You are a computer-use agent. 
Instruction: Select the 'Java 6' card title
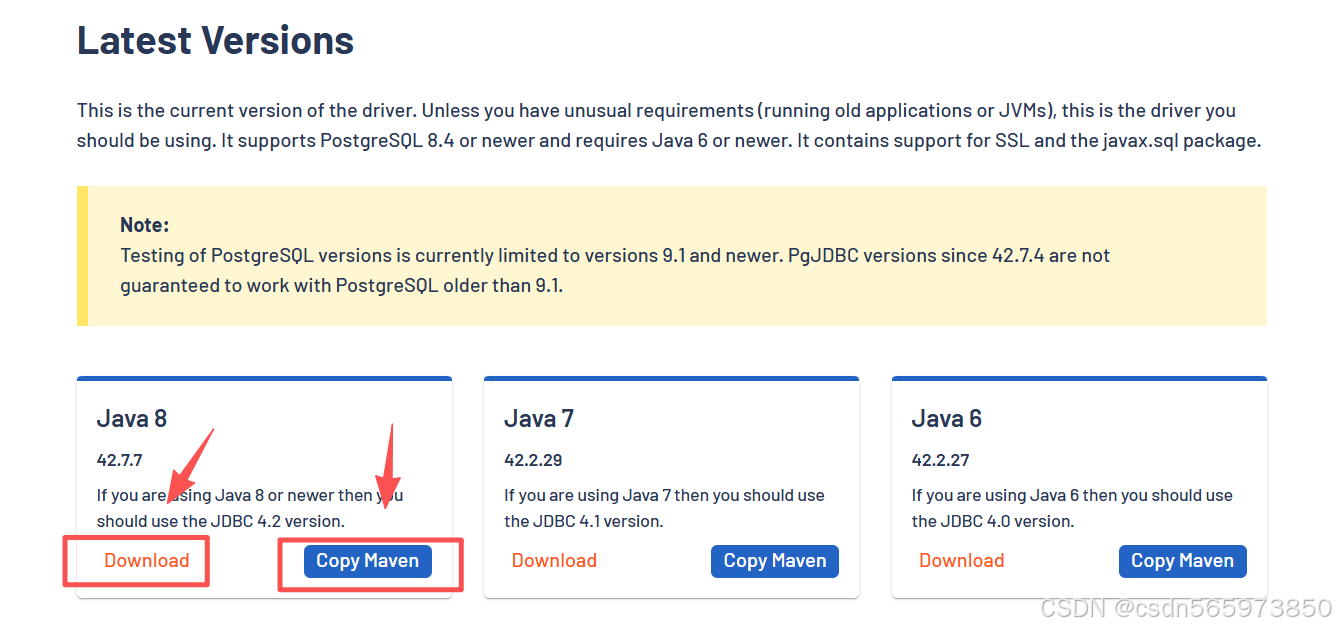947,418
